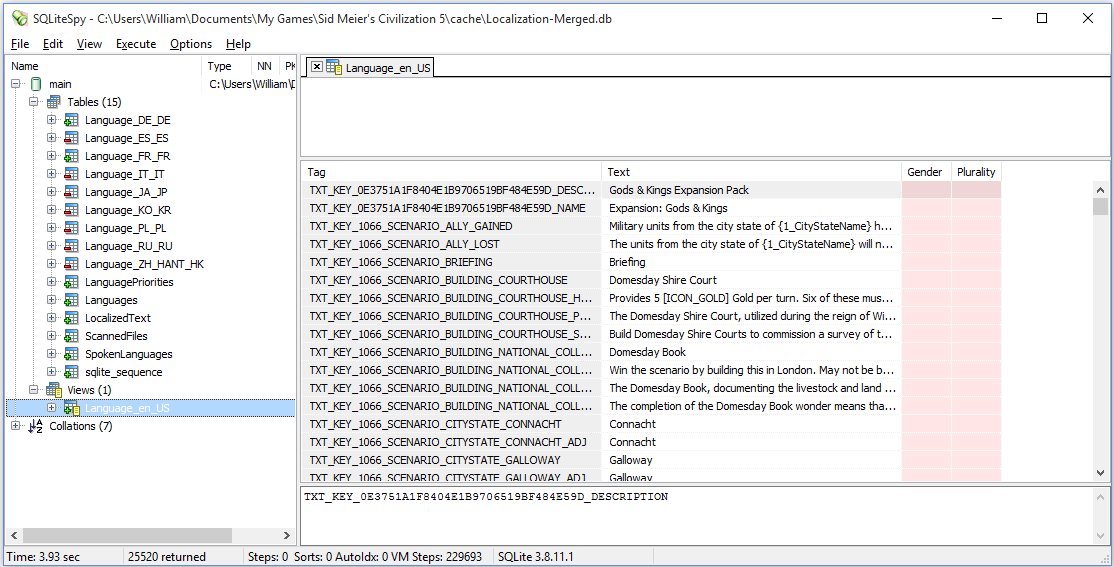
Task: Click the NN column header in tree
Action: click(265, 66)
